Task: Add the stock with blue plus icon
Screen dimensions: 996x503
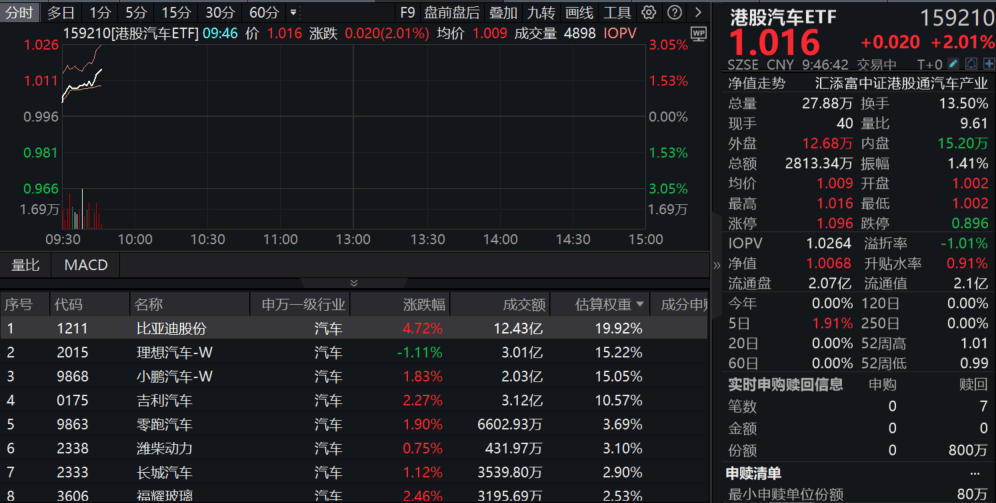Action: click(x=989, y=64)
